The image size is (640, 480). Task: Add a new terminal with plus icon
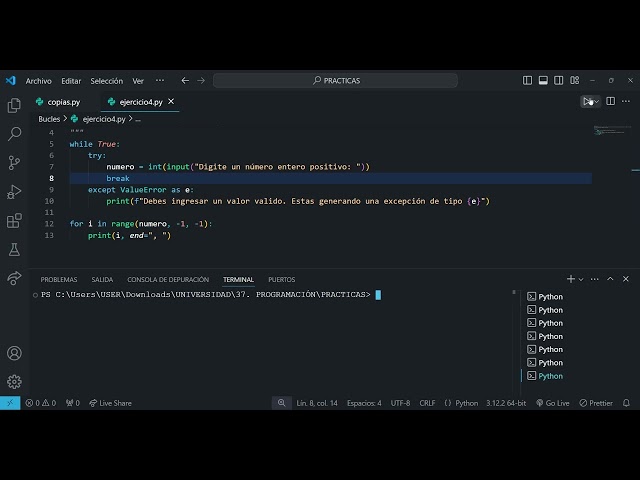(571, 279)
